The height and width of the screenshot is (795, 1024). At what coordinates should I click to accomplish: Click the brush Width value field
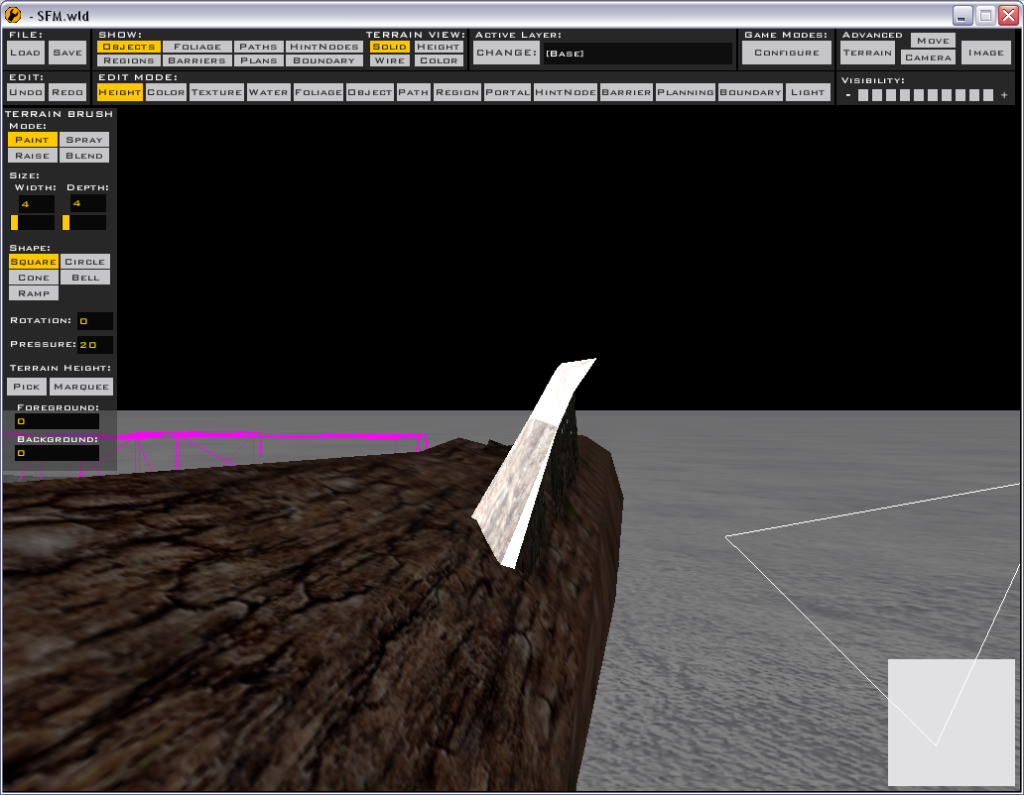[x=36, y=204]
